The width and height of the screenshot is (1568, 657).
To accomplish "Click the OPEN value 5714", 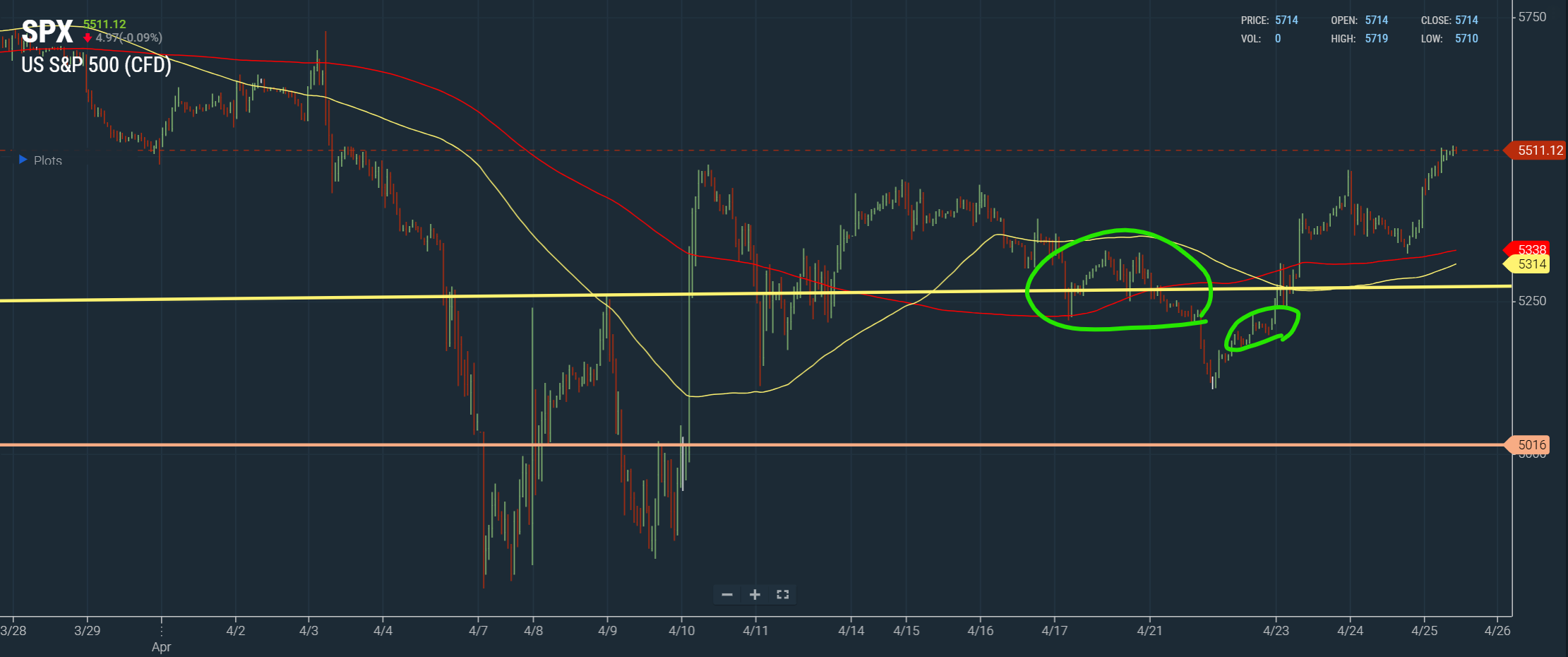I will pos(1377,20).
